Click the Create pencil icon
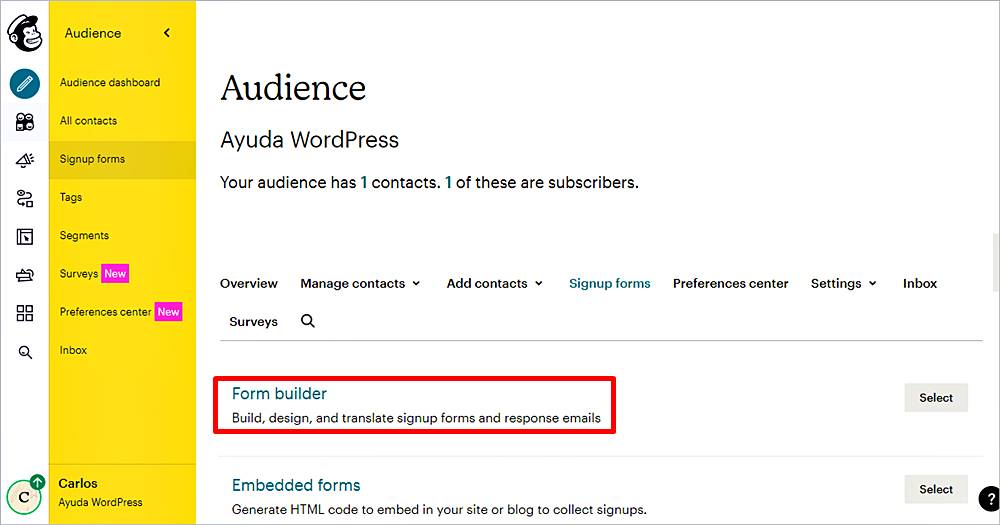 [25, 83]
